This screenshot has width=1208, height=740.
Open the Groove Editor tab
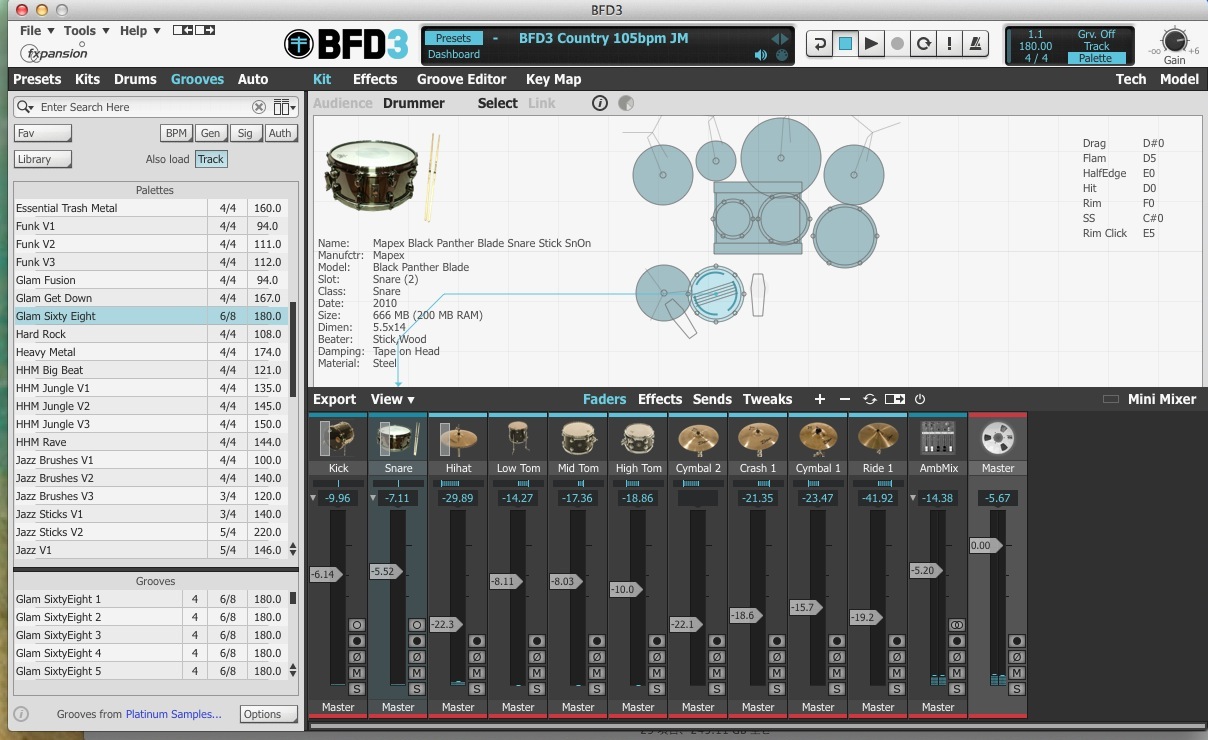tap(461, 79)
